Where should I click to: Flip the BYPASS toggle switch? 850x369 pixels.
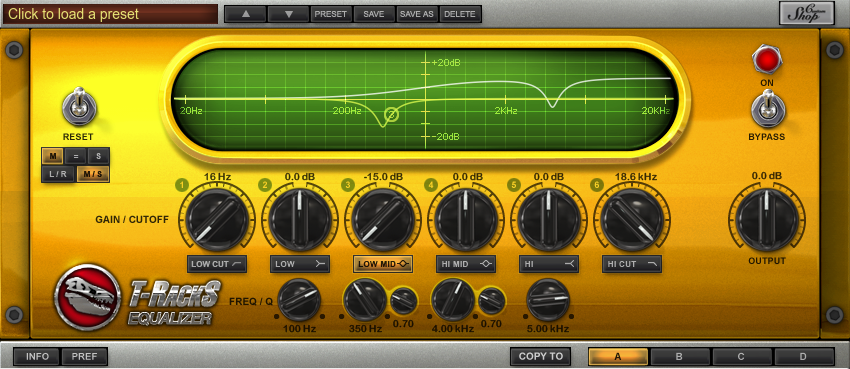click(x=768, y=108)
